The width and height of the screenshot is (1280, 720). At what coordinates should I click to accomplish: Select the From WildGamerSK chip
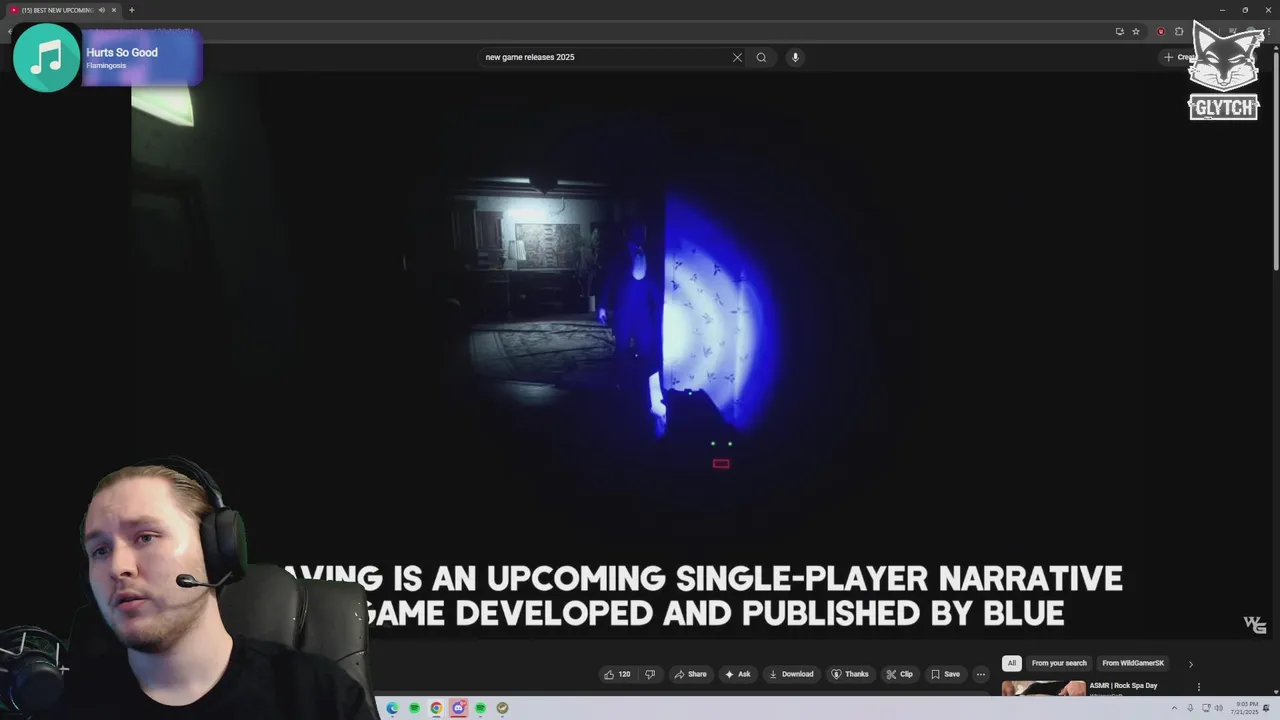[x=1133, y=663]
